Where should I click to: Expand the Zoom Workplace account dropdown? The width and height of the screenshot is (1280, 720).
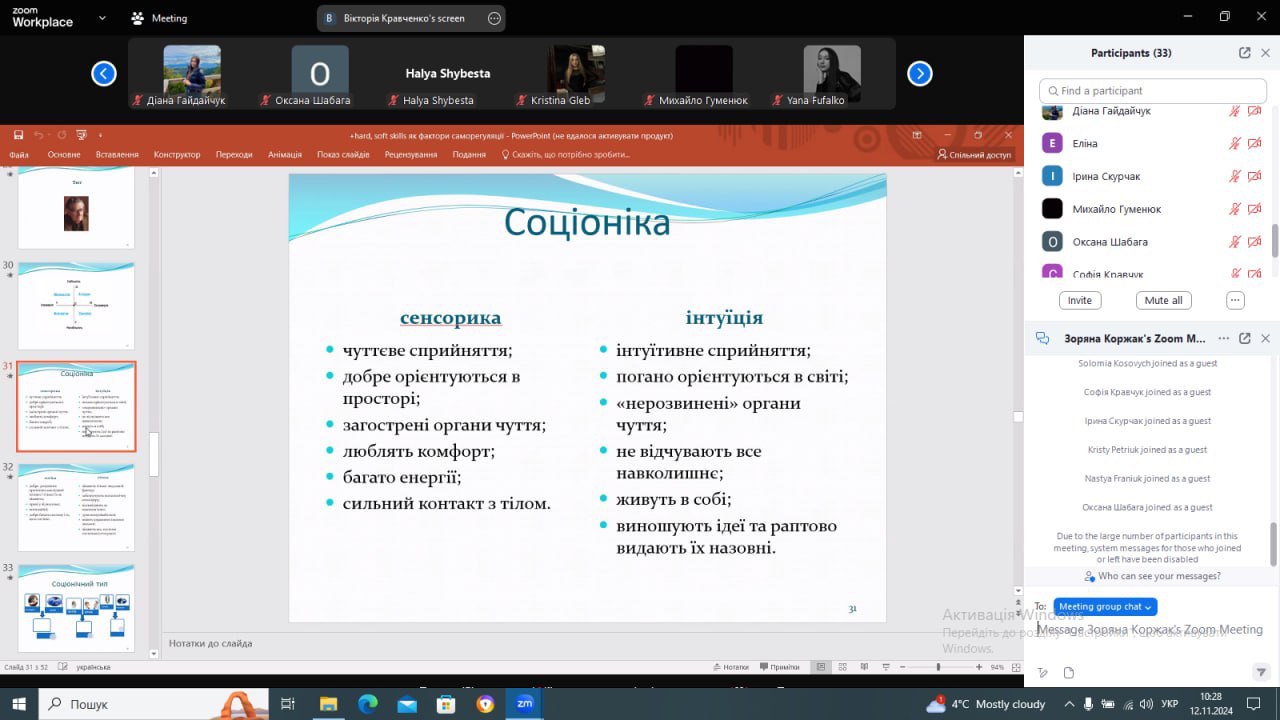point(101,18)
